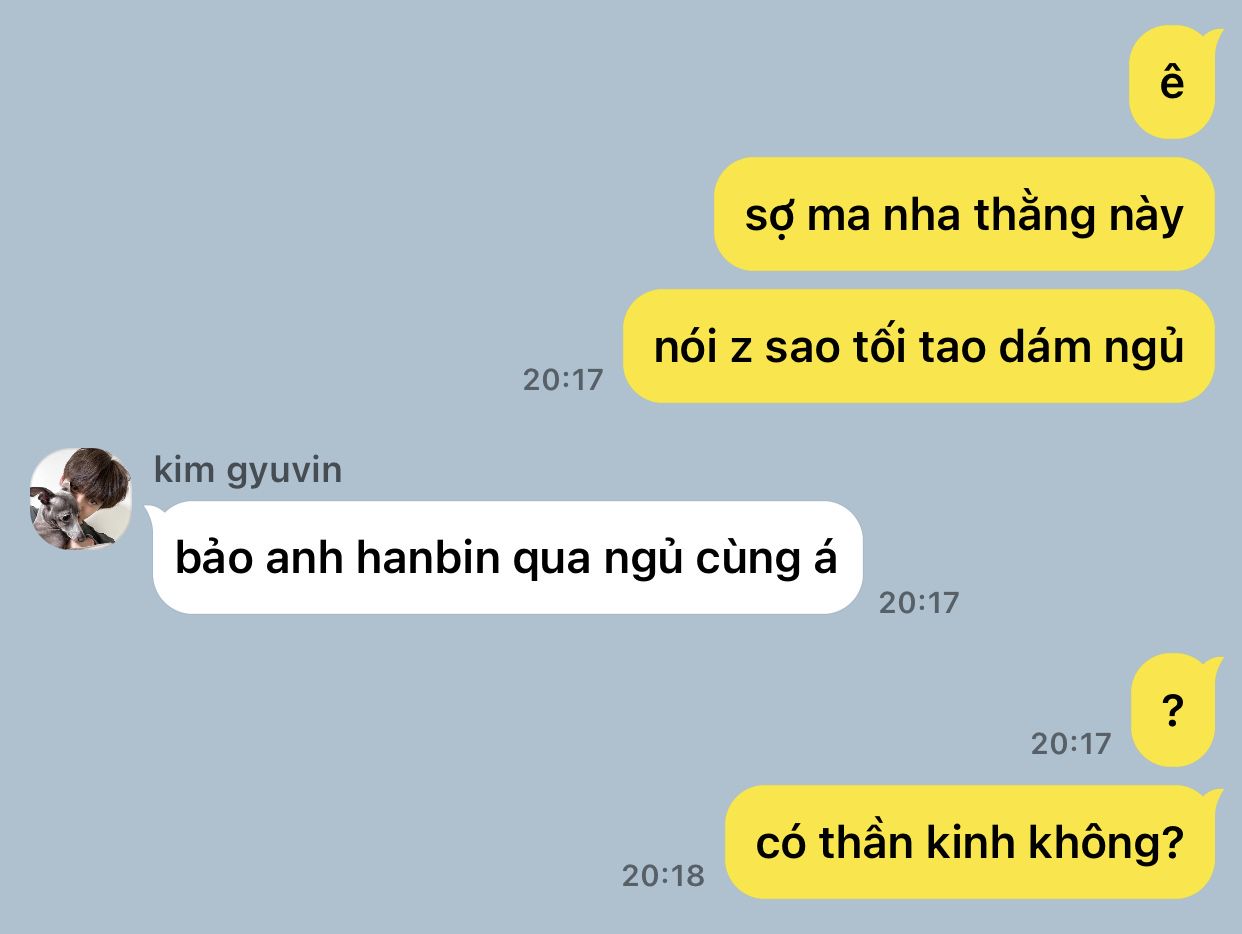
Task: Click the word 'dám' in the yellow message
Action: (x=1025, y=346)
